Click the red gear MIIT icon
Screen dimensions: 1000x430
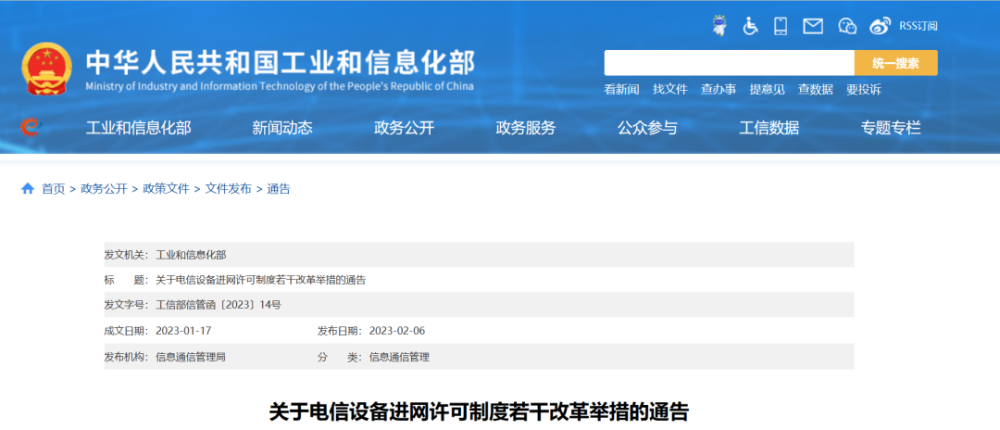[30, 127]
